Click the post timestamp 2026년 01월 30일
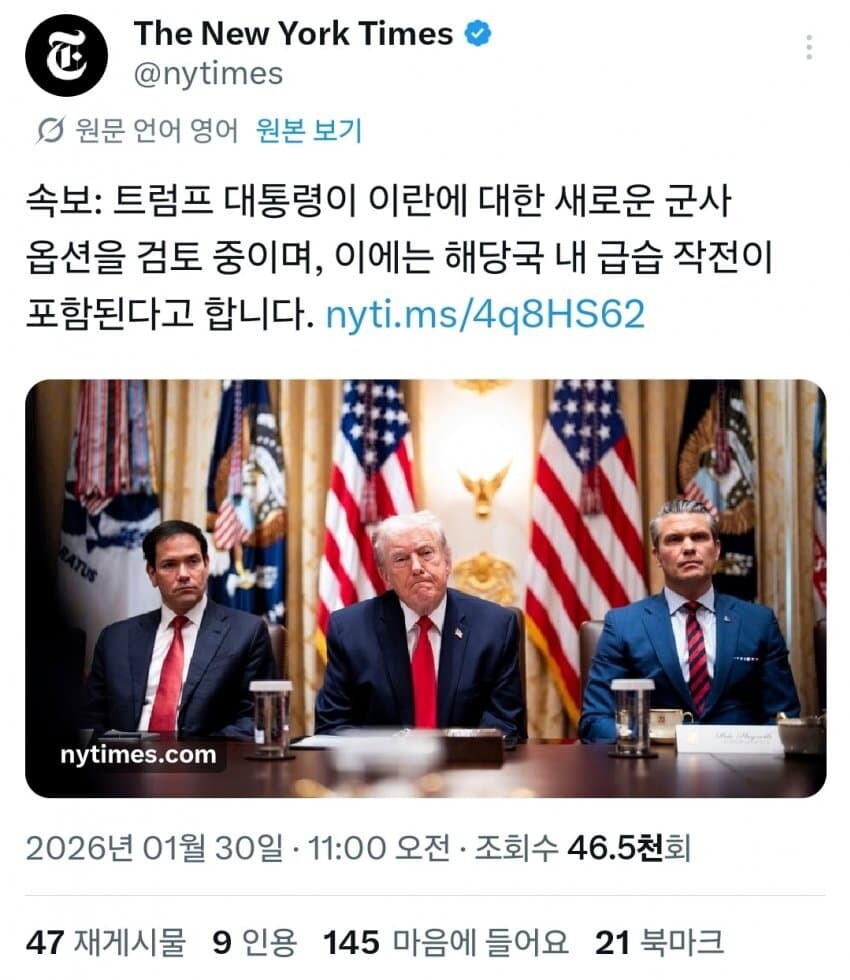850x980 pixels. 154,848
